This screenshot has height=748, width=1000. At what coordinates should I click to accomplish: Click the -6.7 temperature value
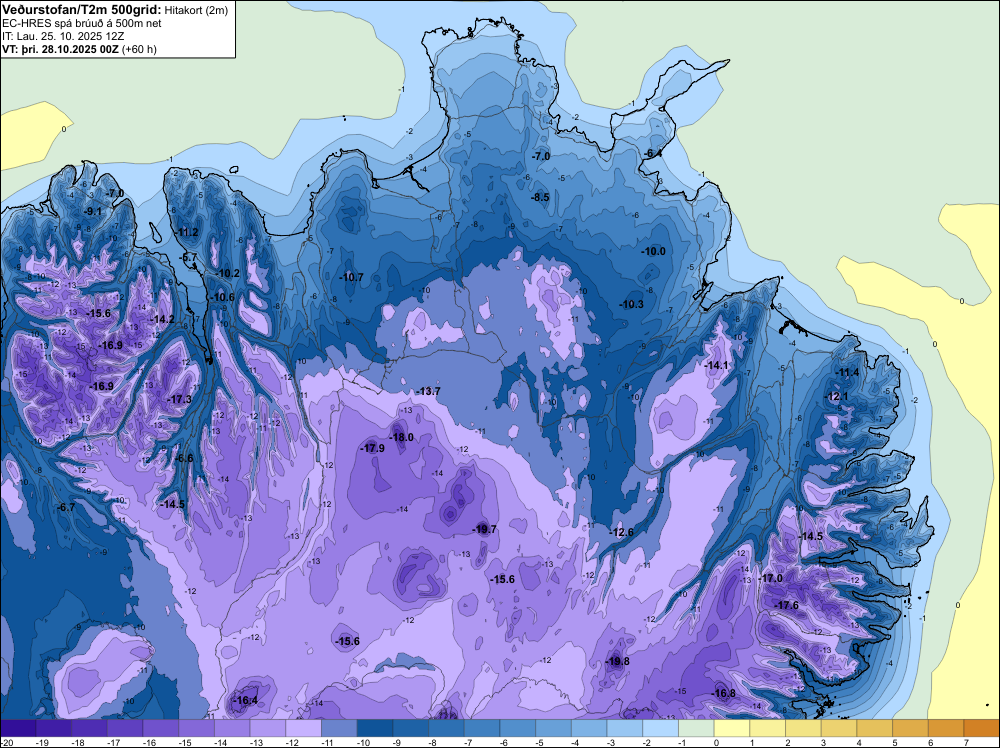pyautogui.click(x=66, y=508)
